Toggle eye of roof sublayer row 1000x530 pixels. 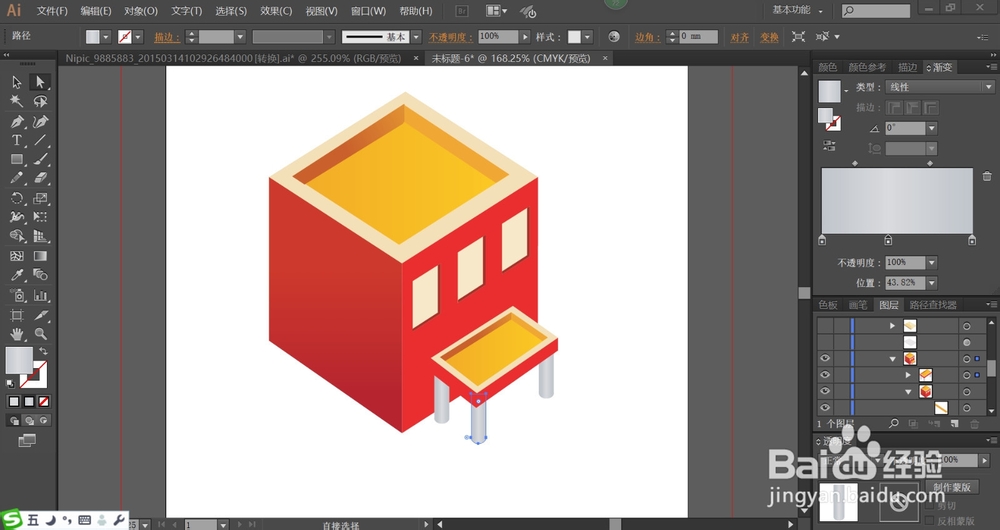(825, 375)
